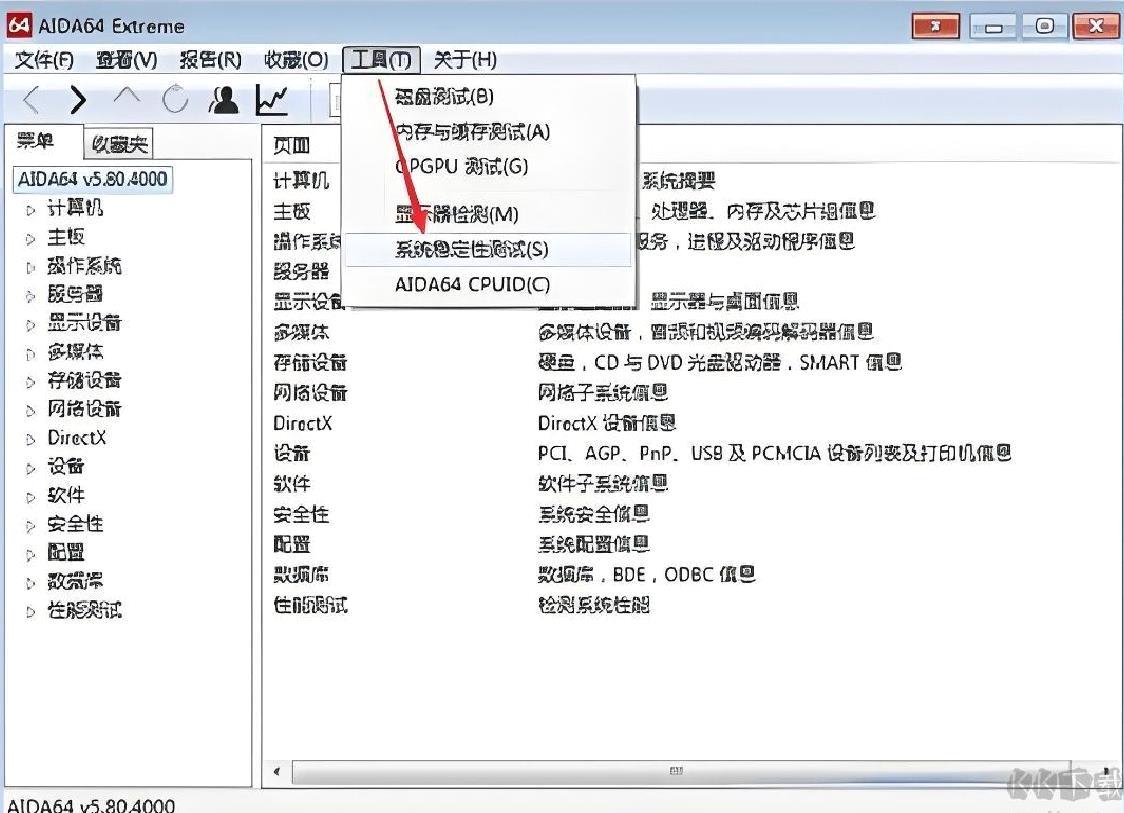Expand the 计算机 tree node
Viewport: 1124px width, 813px height.
pyautogui.click(x=30, y=210)
